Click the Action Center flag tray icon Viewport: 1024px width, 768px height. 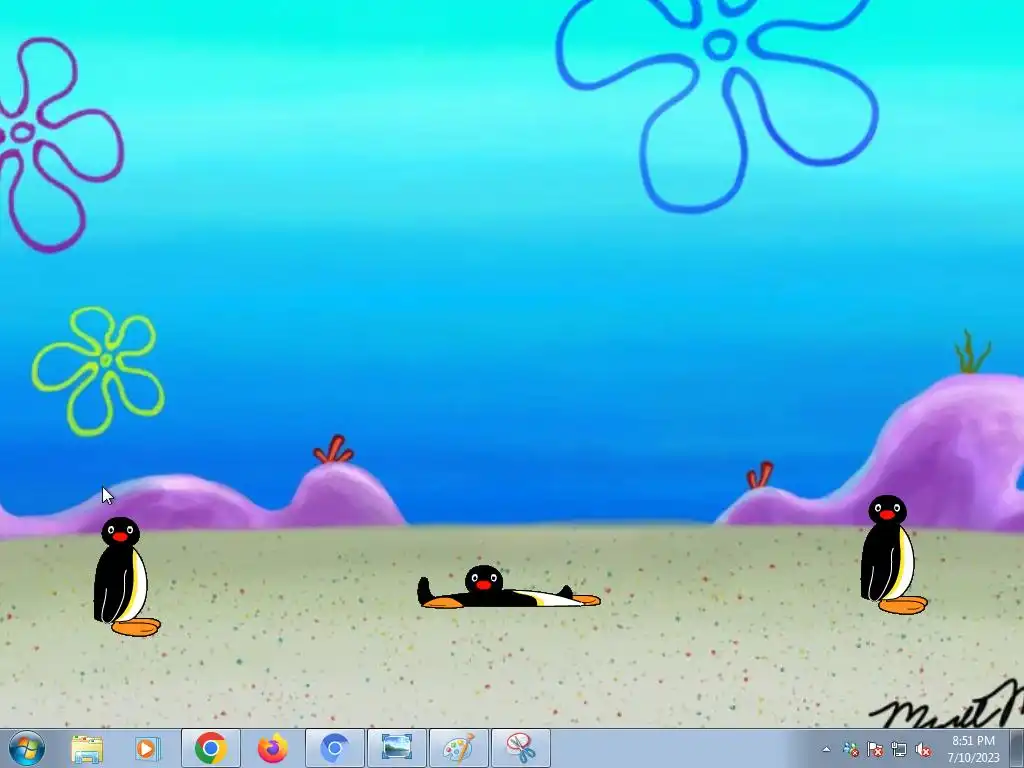(x=874, y=749)
